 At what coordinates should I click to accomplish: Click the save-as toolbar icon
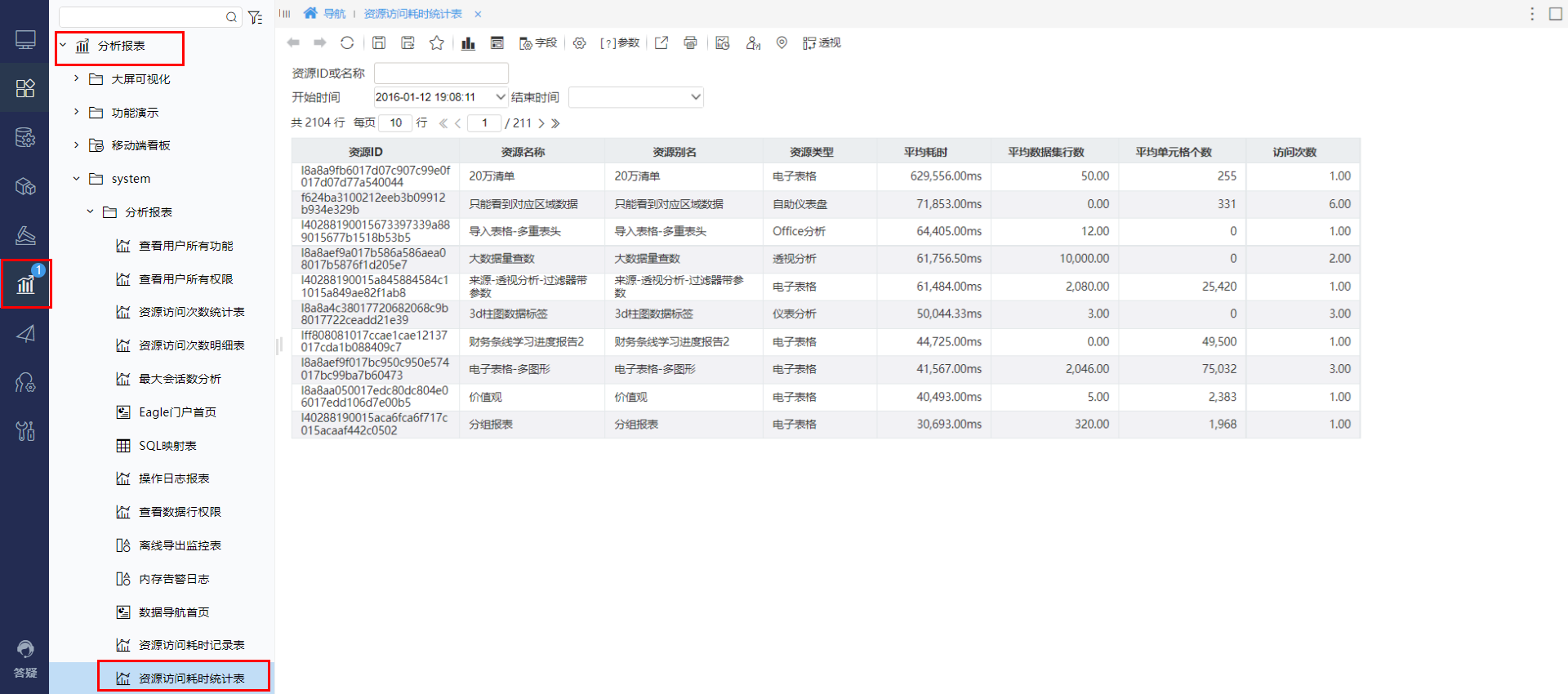tap(408, 42)
